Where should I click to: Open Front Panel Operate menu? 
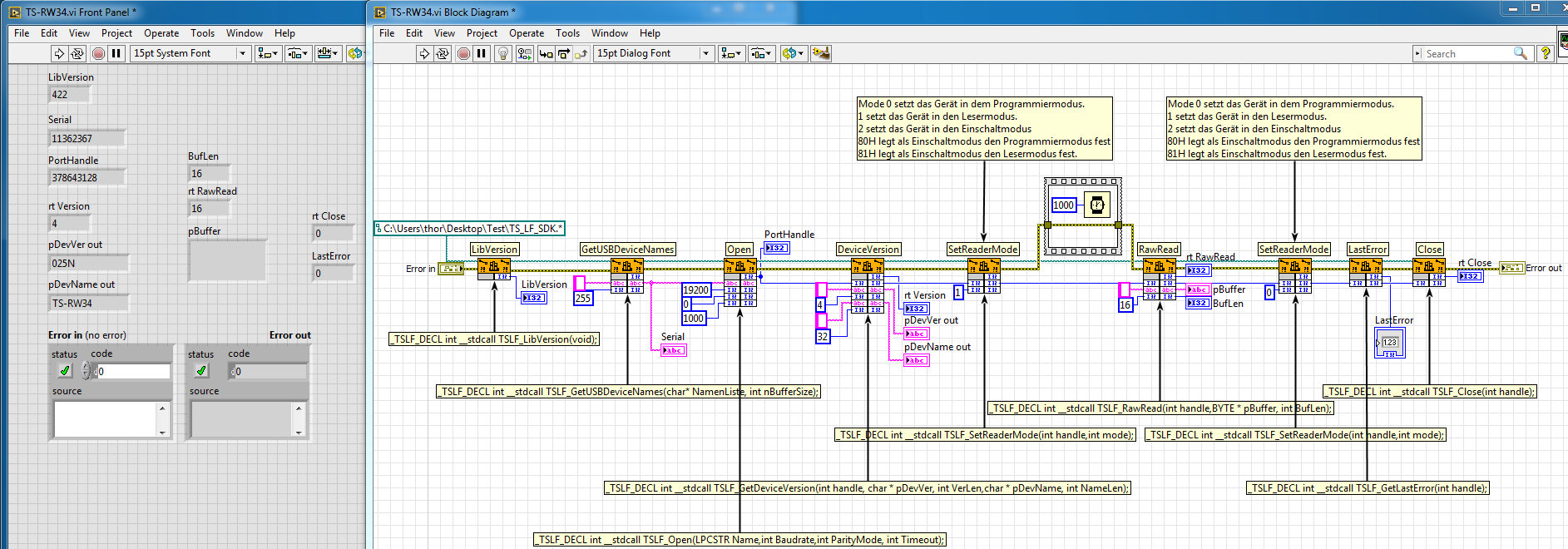click(161, 33)
